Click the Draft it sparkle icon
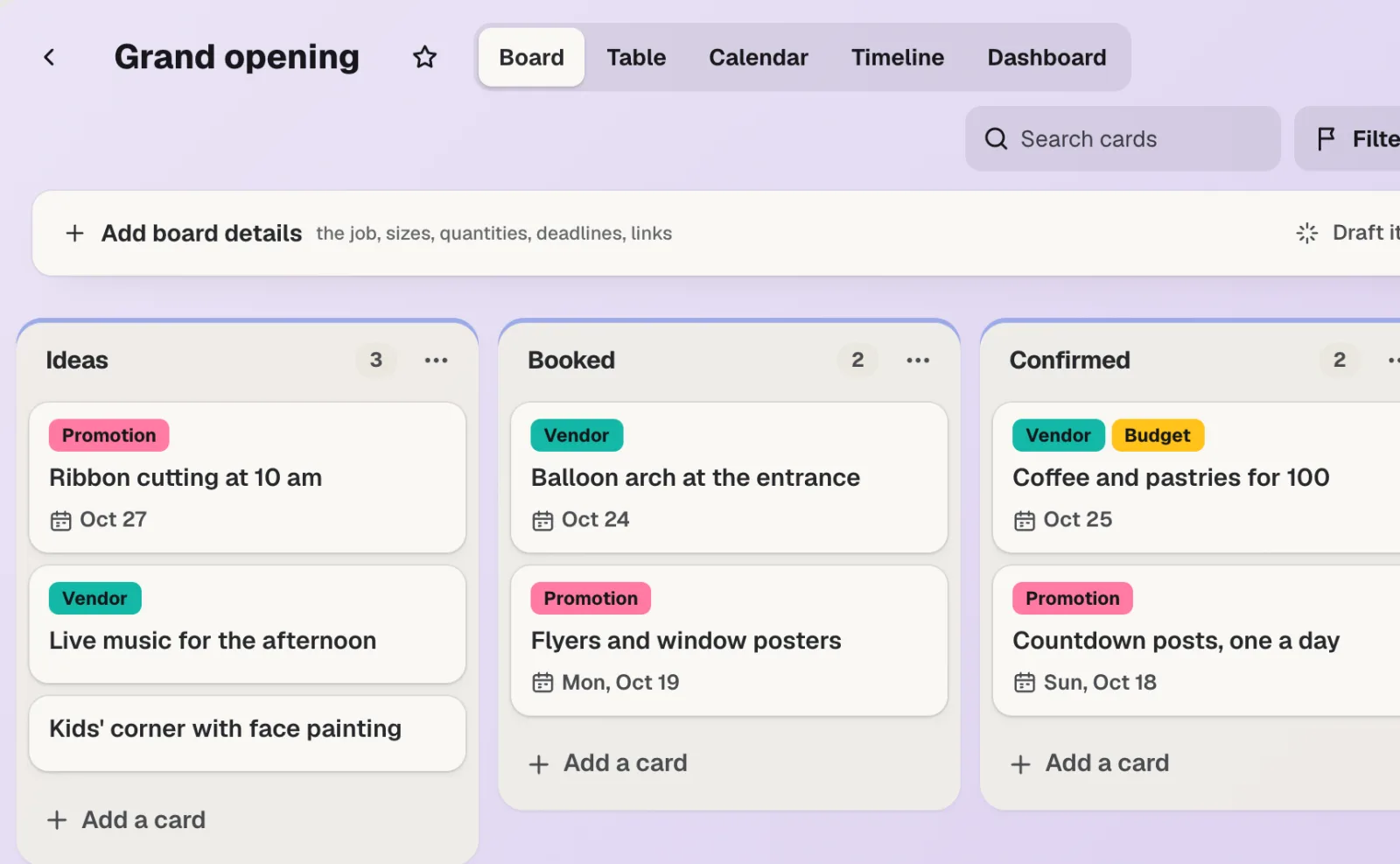This screenshot has height=864, width=1400. 1306,233
